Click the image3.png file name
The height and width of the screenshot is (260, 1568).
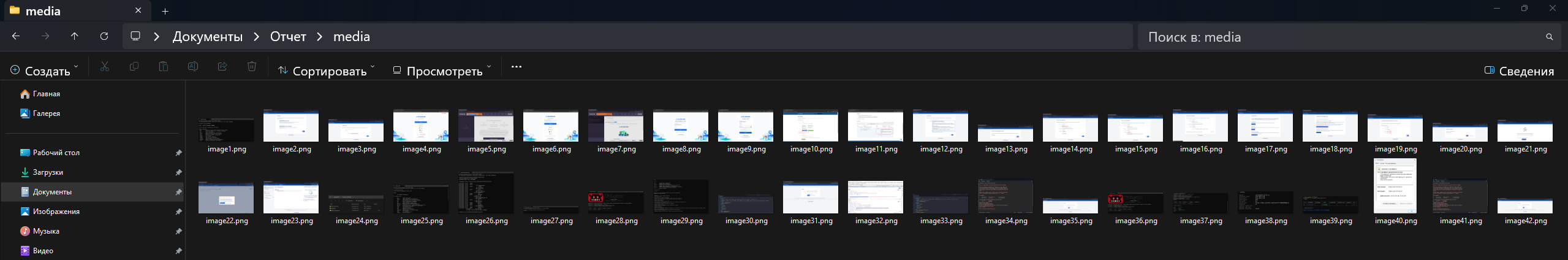(357, 149)
